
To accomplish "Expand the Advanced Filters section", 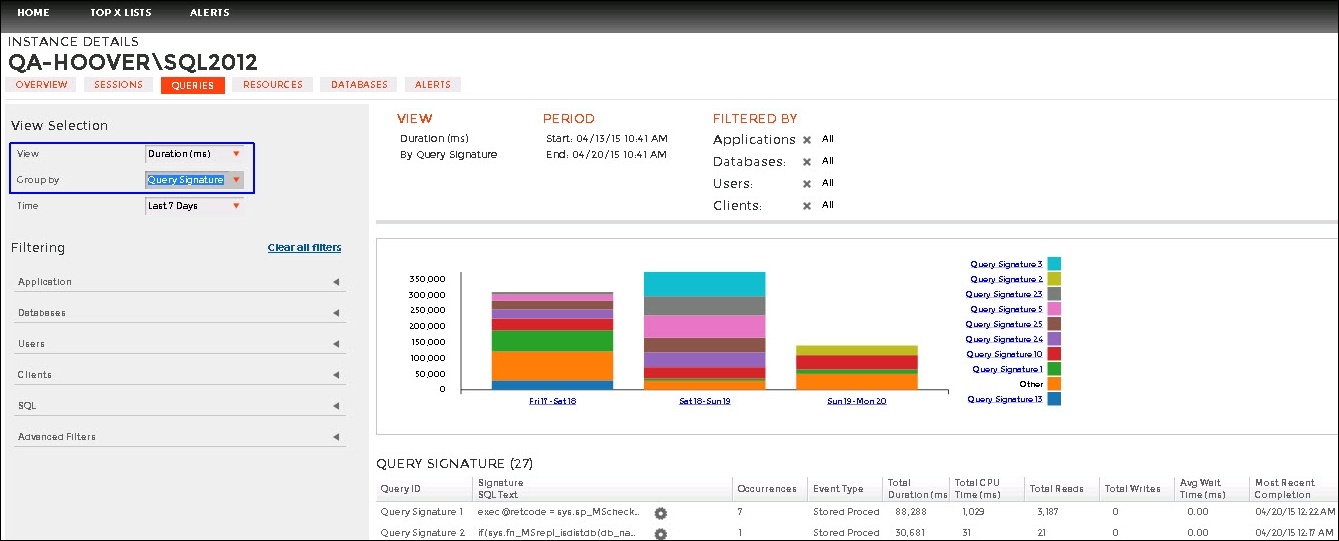I will point(180,437).
